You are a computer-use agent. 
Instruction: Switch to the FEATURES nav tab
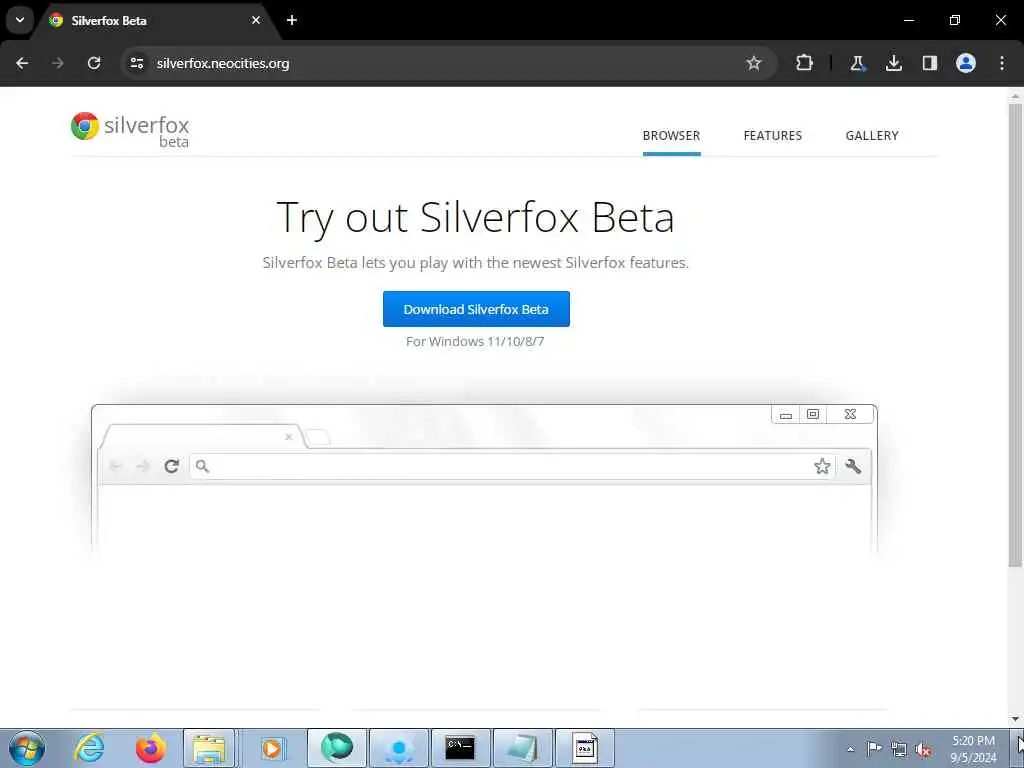[x=773, y=136]
